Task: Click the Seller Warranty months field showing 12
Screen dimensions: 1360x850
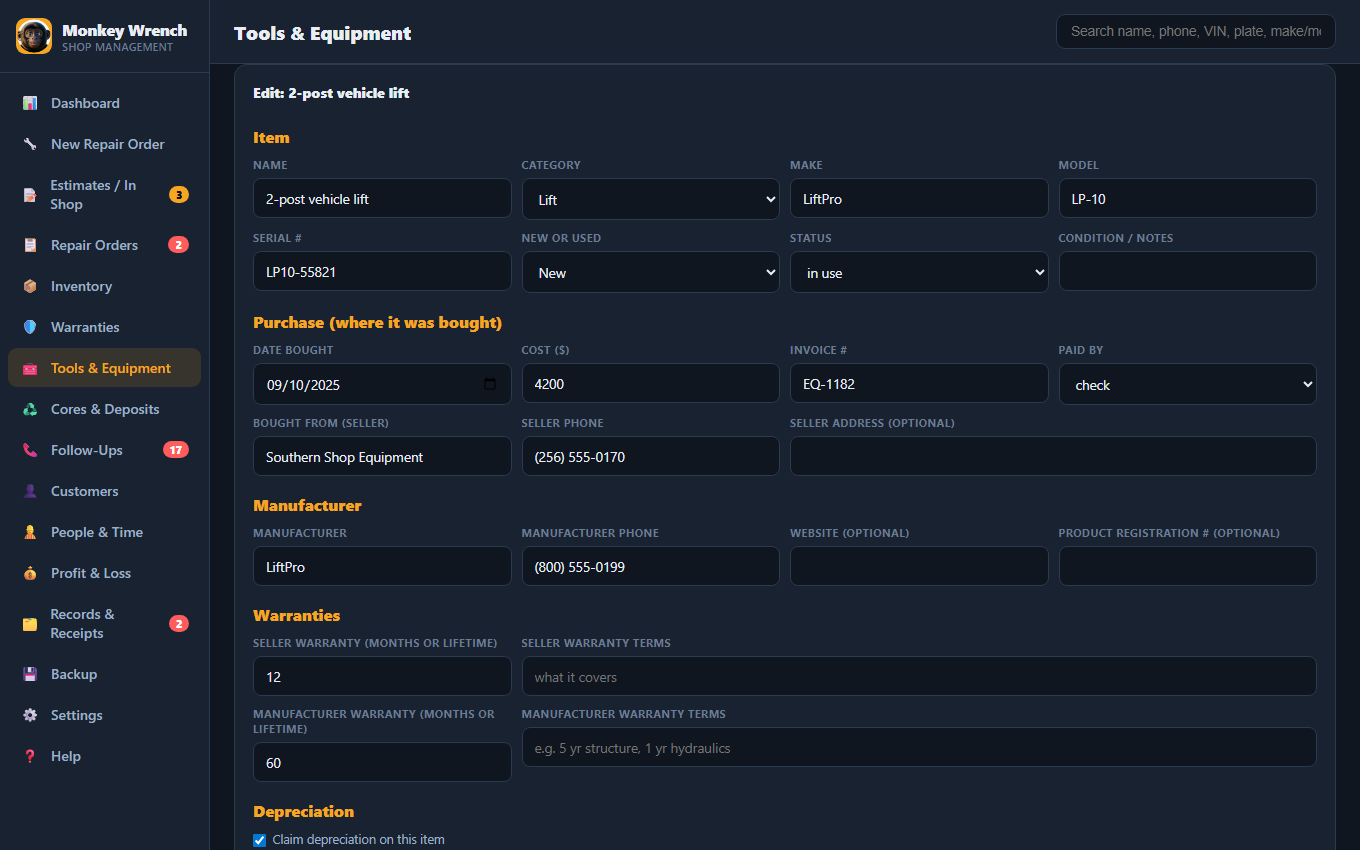Action: pos(382,676)
